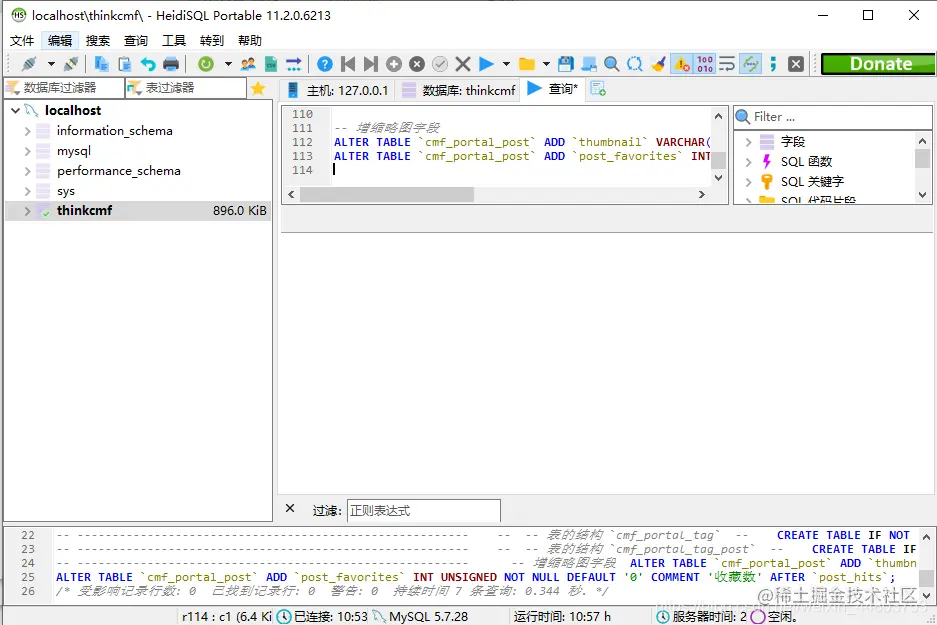The width and height of the screenshot is (937, 625).
Task: Click the cancel editing X icon
Action: point(463,63)
